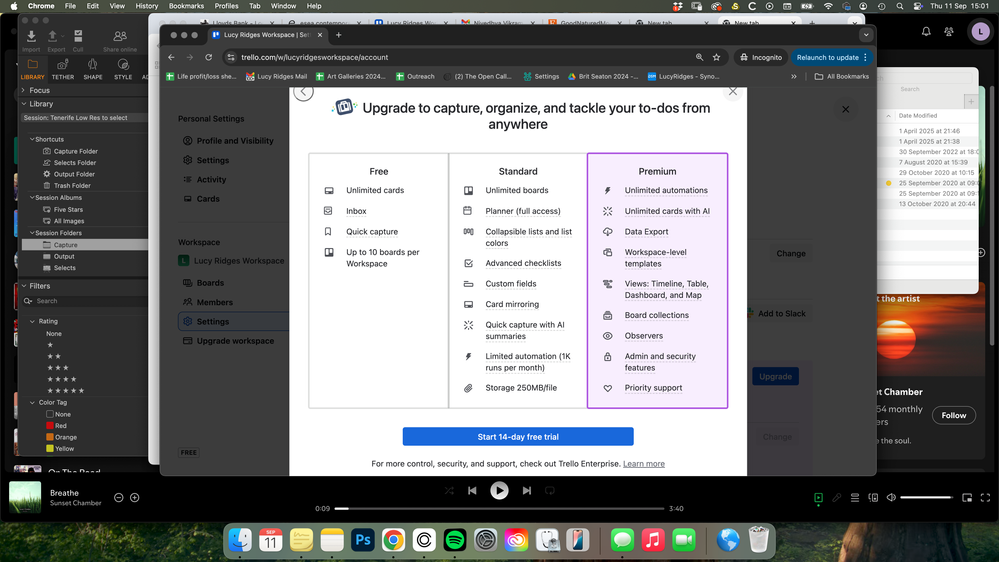Collapse the Filters panel
Screen dimensions: 999x562
pyautogui.click(x=23, y=286)
